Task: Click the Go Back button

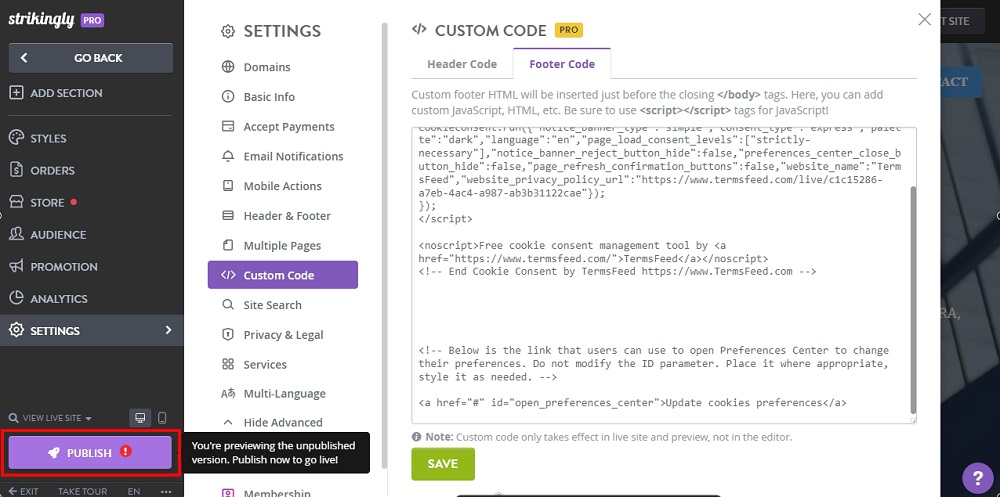Action: pos(91,57)
